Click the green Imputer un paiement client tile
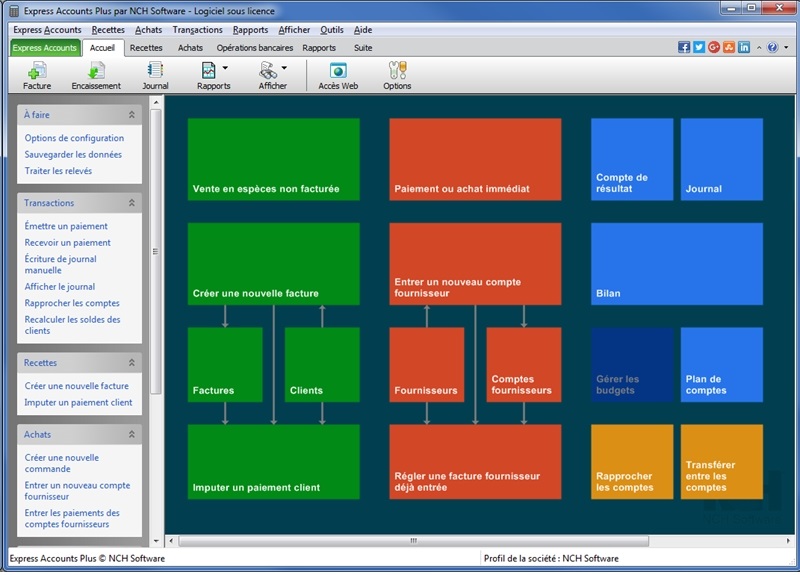Image resolution: width=800 pixels, height=575 pixels. click(x=273, y=462)
